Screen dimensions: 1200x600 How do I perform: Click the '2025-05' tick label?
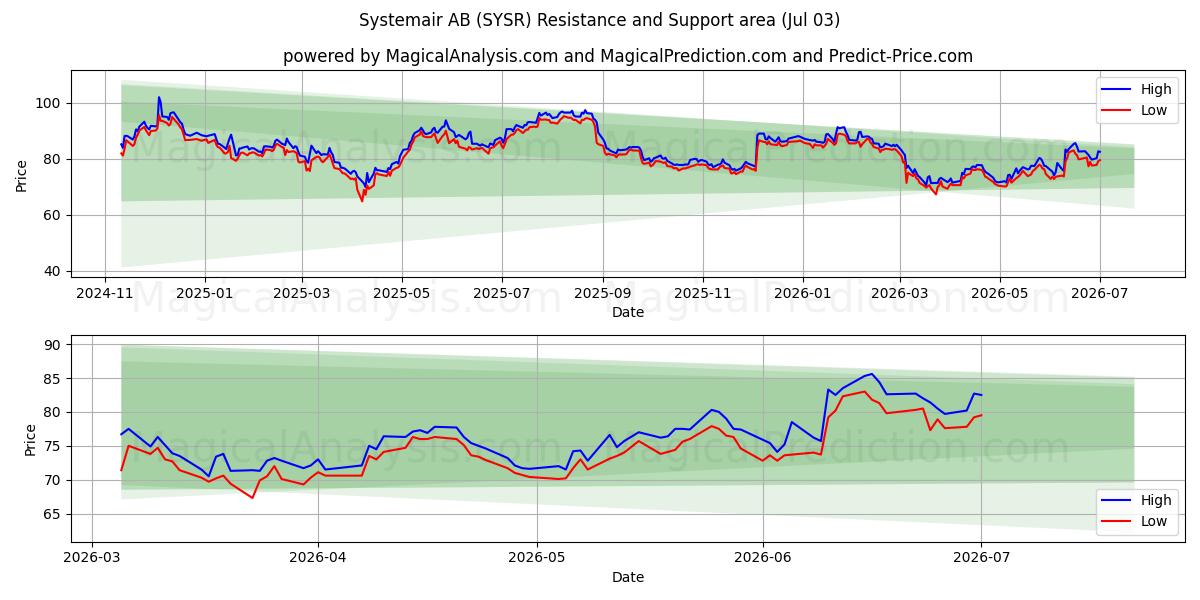click(402, 294)
